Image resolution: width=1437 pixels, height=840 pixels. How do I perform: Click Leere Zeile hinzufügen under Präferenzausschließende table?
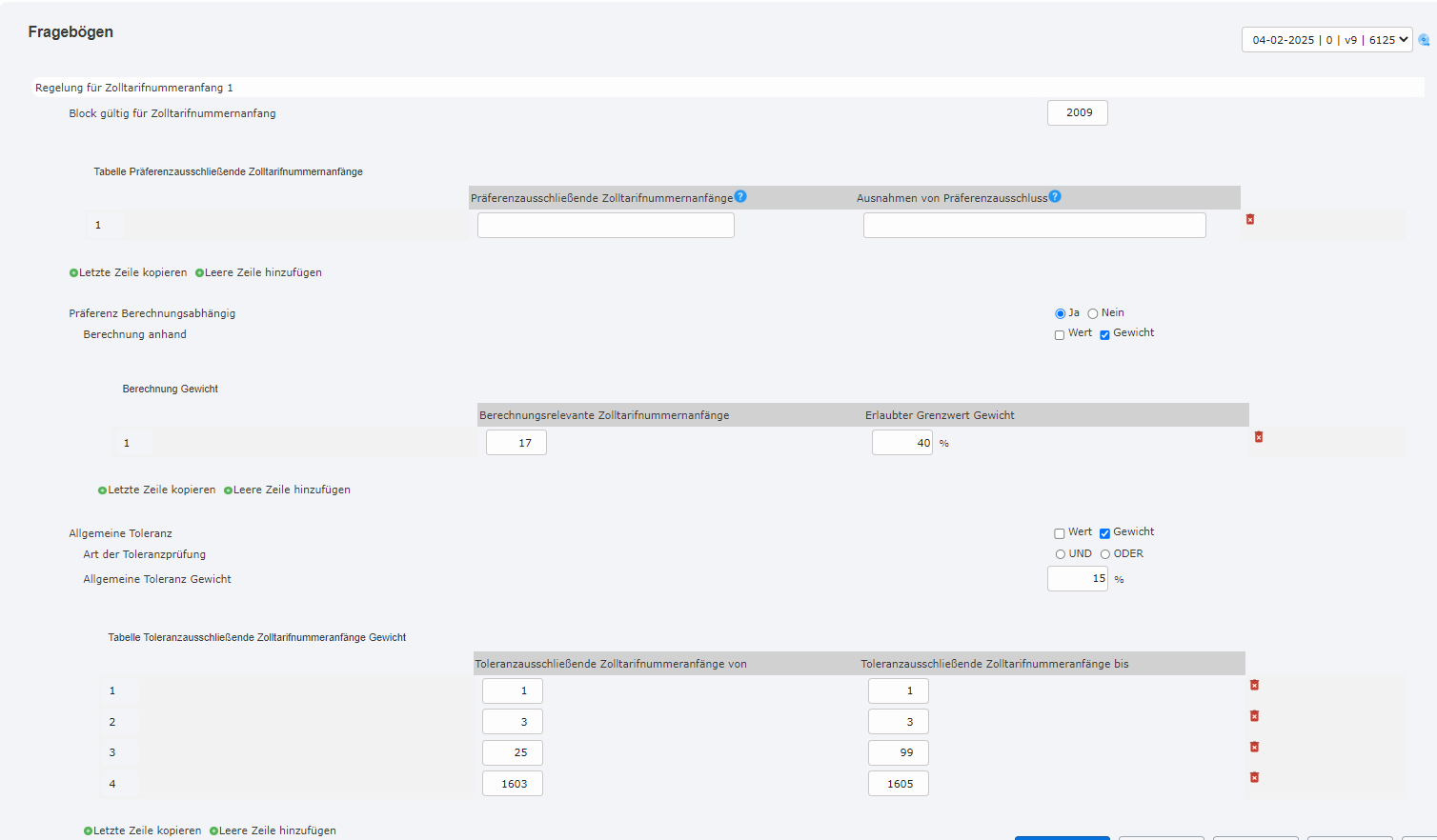coord(263,272)
